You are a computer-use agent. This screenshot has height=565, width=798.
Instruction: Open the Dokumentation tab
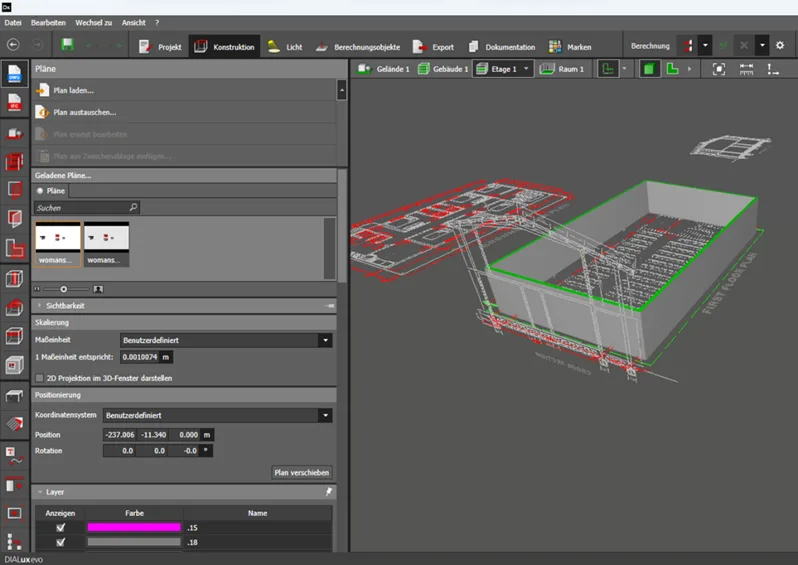point(501,47)
